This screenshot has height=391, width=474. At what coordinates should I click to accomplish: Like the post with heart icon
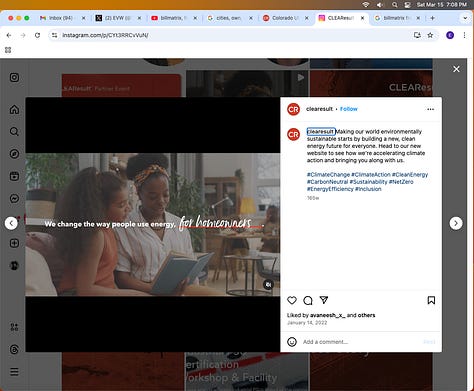pos(292,300)
